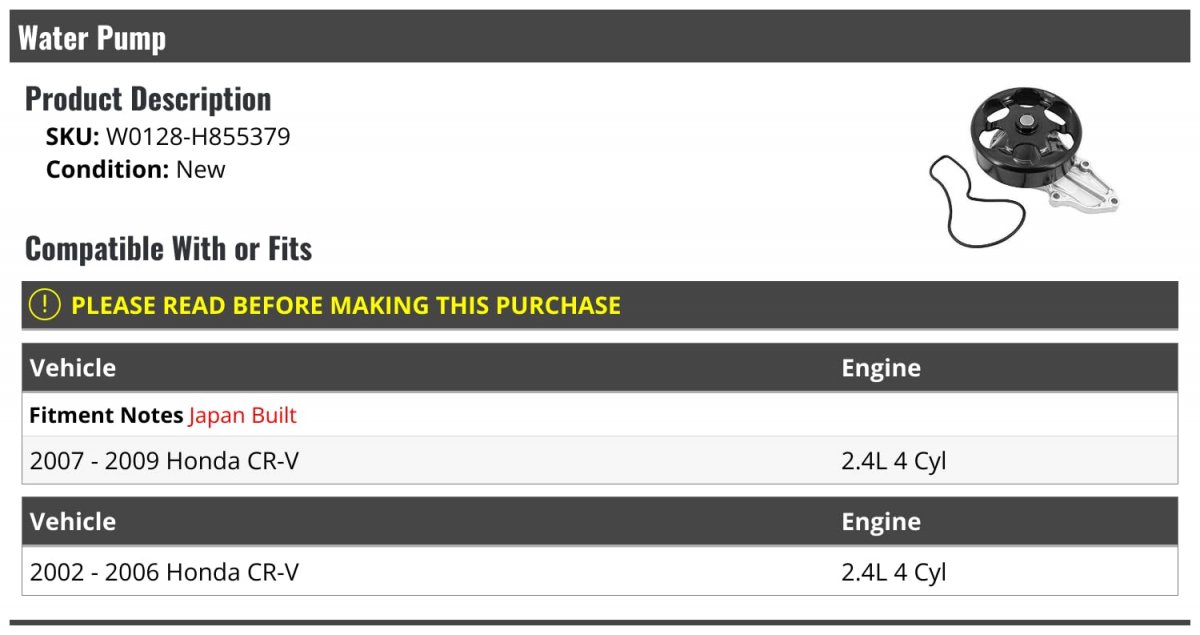Click the SKU label
1200x635 pixels.
73,137
